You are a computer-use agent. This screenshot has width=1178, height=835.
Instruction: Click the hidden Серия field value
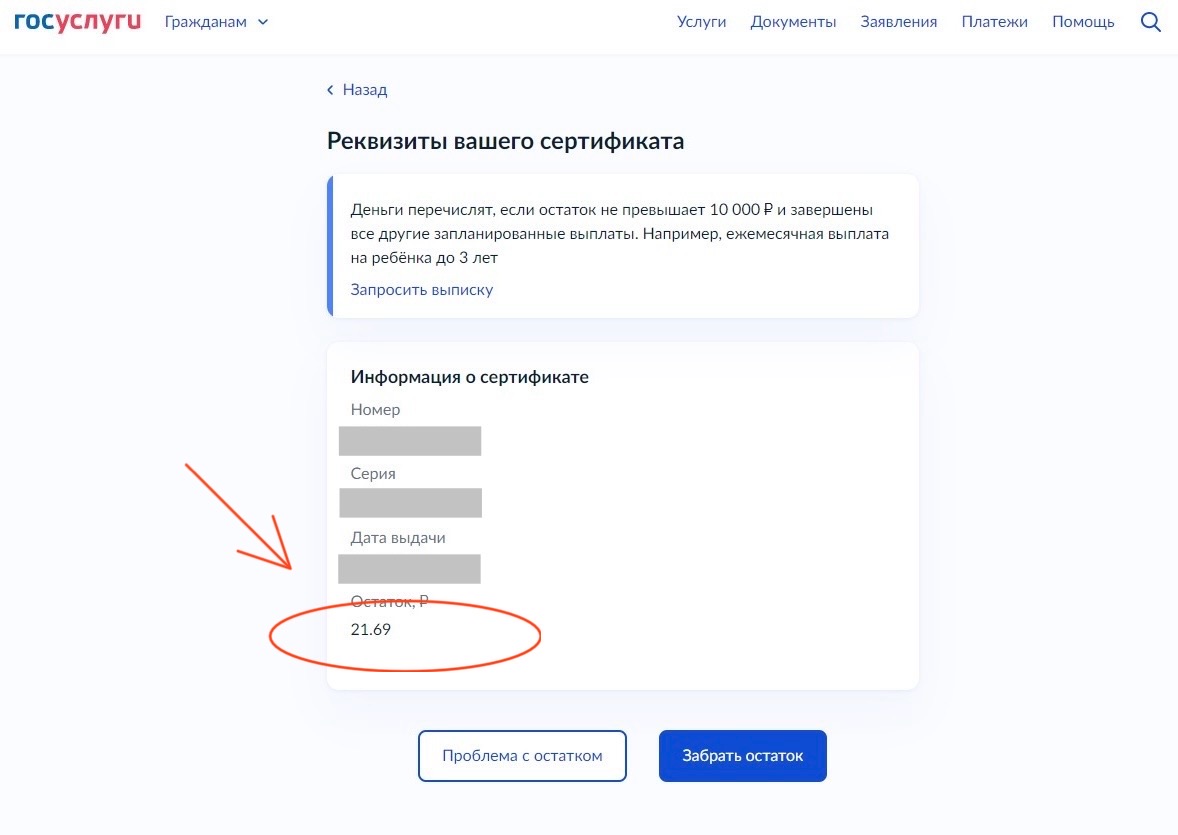point(410,503)
